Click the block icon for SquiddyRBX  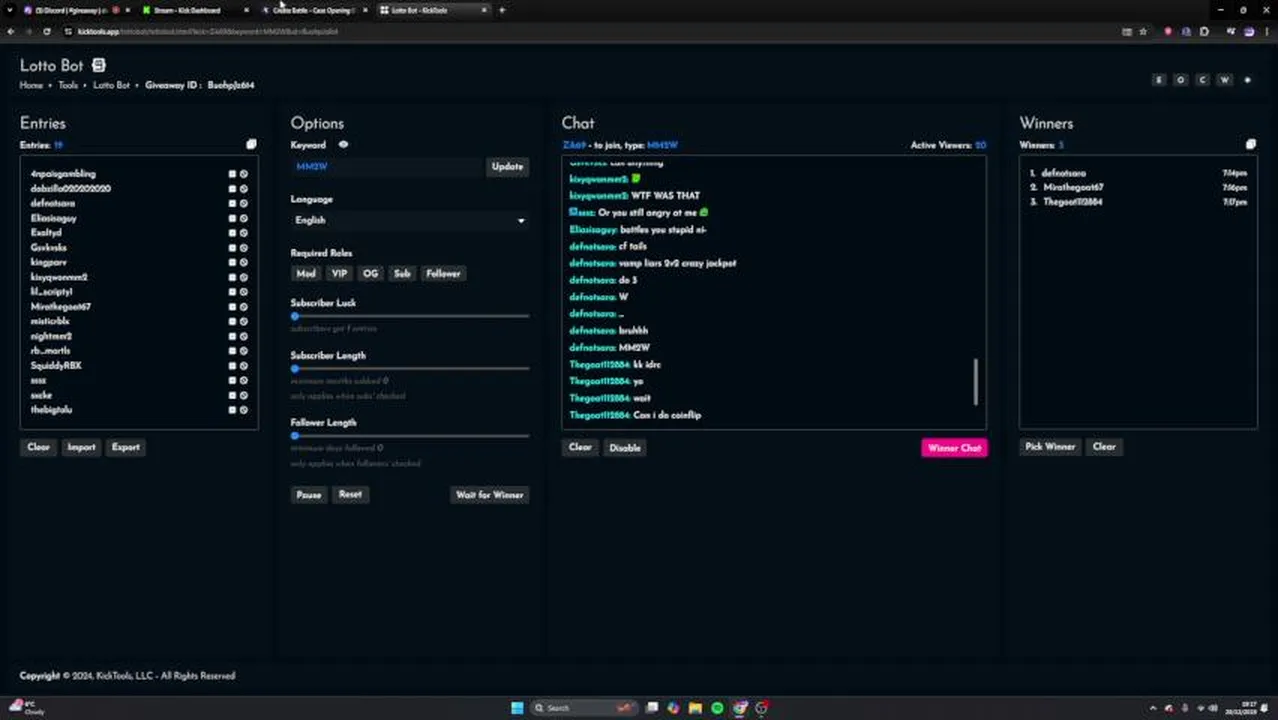pos(243,366)
